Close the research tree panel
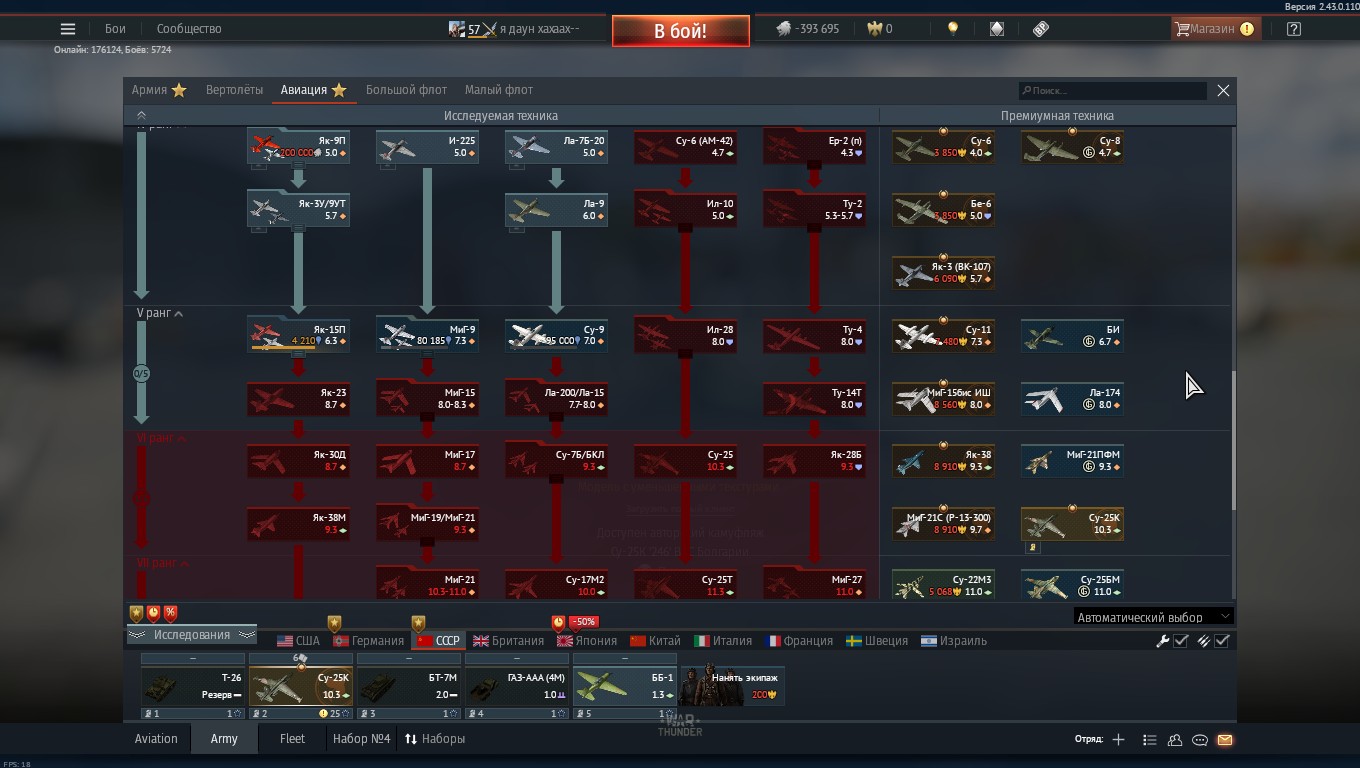Screen dimensions: 1360x768 pos(1223,91)
